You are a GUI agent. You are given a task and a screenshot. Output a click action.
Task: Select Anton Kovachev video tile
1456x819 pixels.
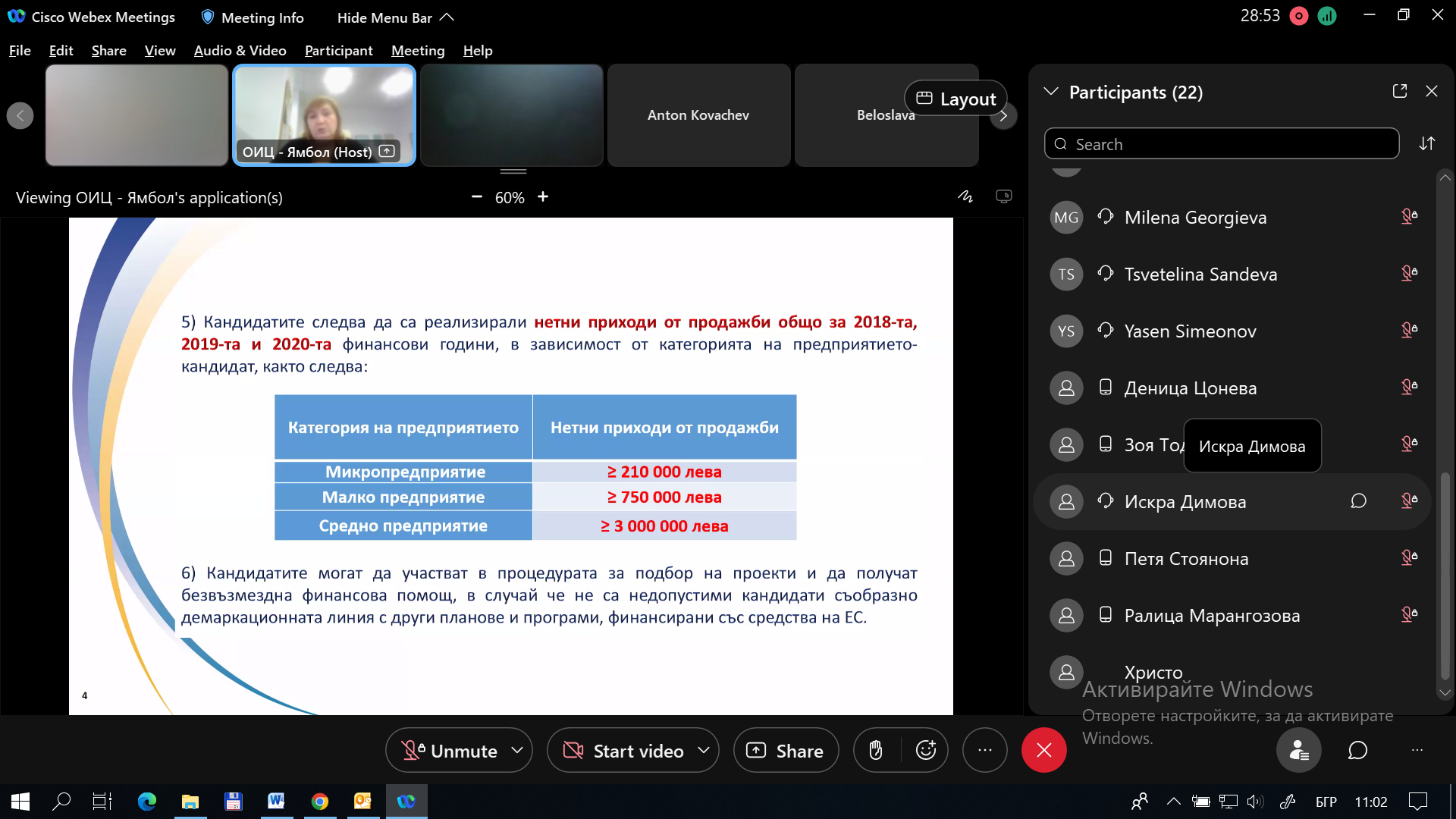(x=698, y=115)
